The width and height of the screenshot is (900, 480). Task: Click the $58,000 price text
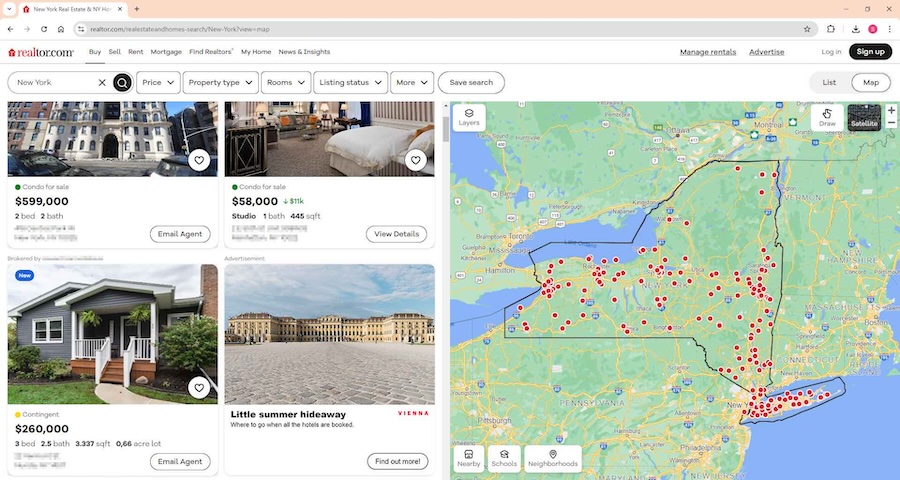point(255,202)
